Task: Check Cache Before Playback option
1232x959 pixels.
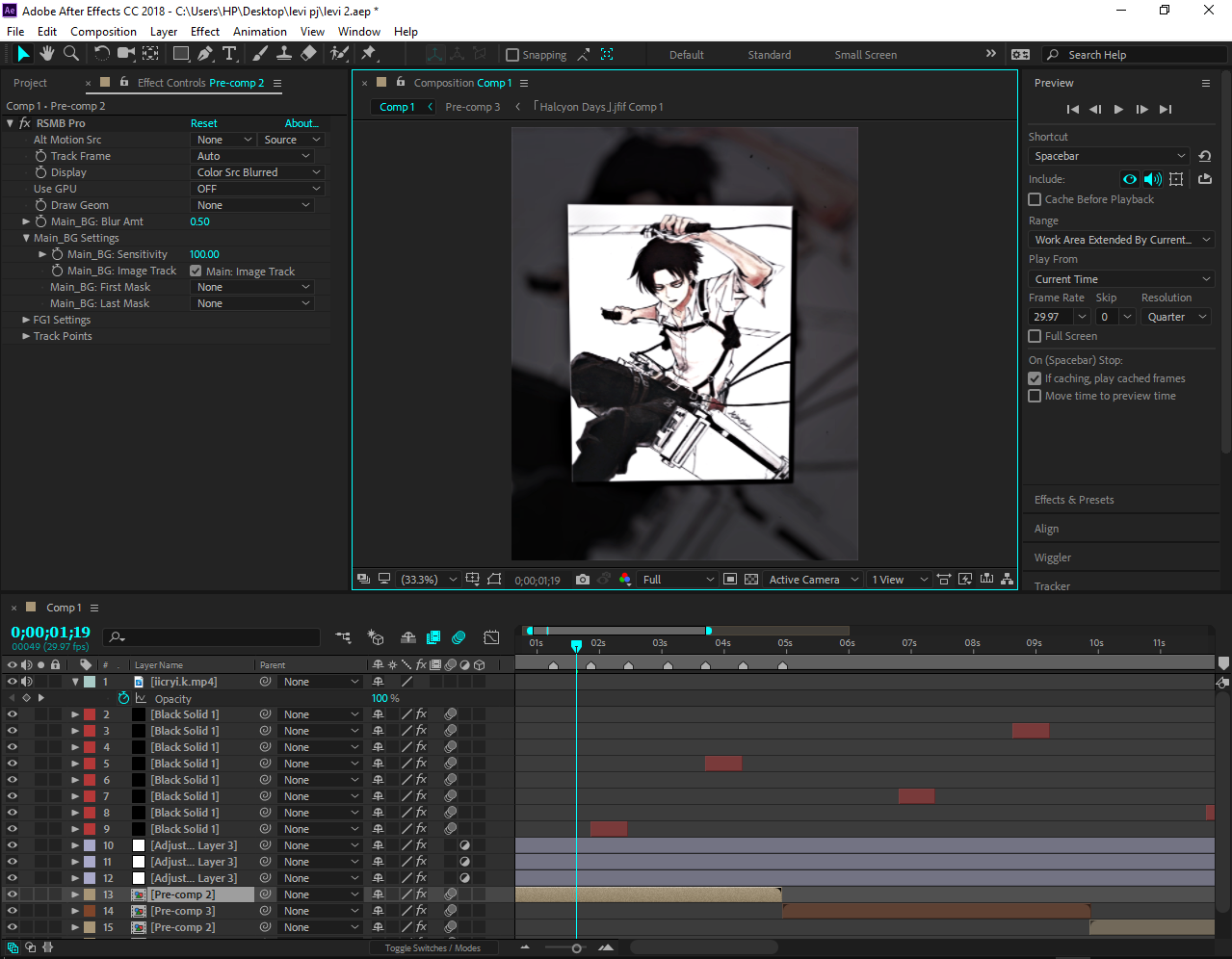Action: coord(1035,199)
